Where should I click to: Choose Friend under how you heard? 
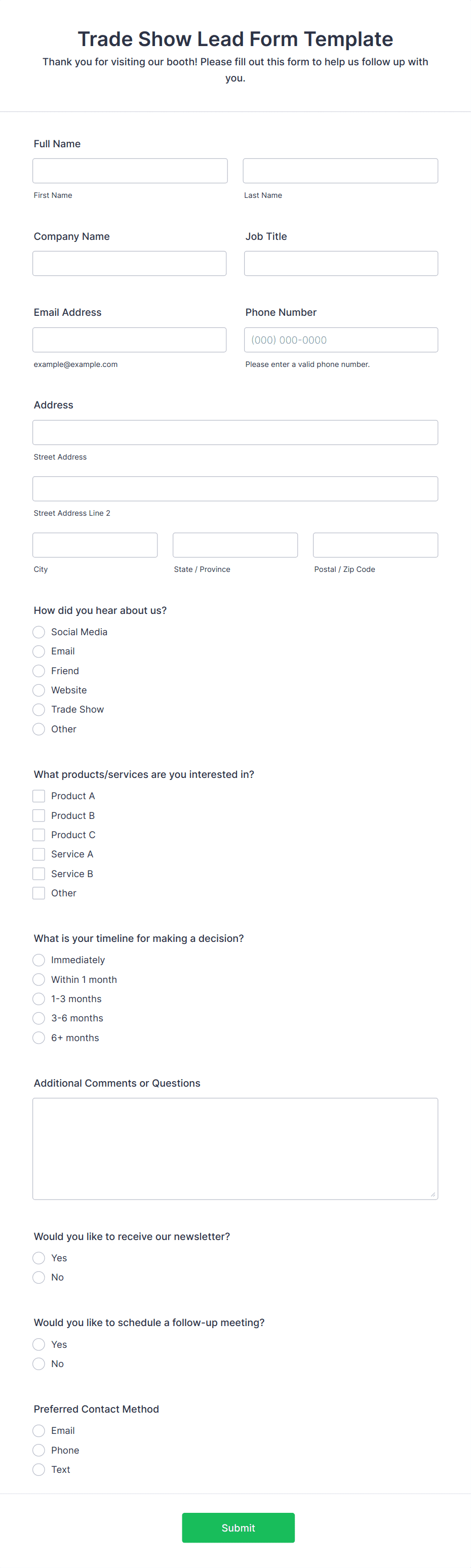pyautogui.click(x=38, y=671)
